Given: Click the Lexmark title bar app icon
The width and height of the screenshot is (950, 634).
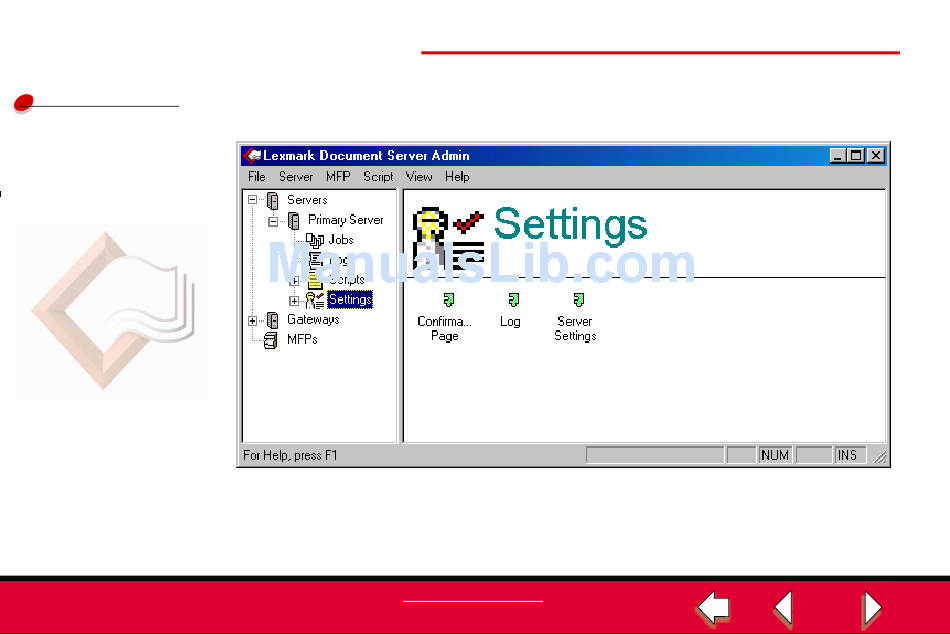Looking at the screenshot, I should [x=252, y=156].
